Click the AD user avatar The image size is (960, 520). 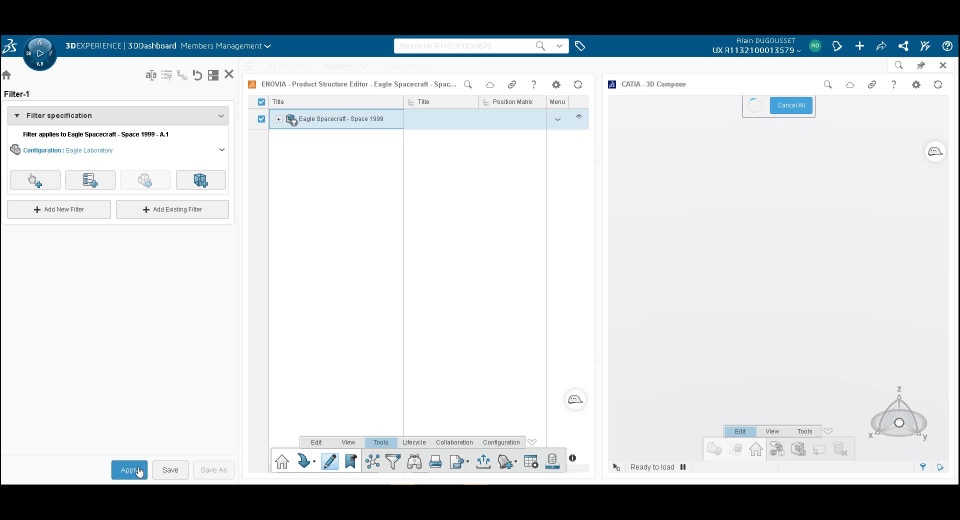pyautogui.click(x=815, y=46)
